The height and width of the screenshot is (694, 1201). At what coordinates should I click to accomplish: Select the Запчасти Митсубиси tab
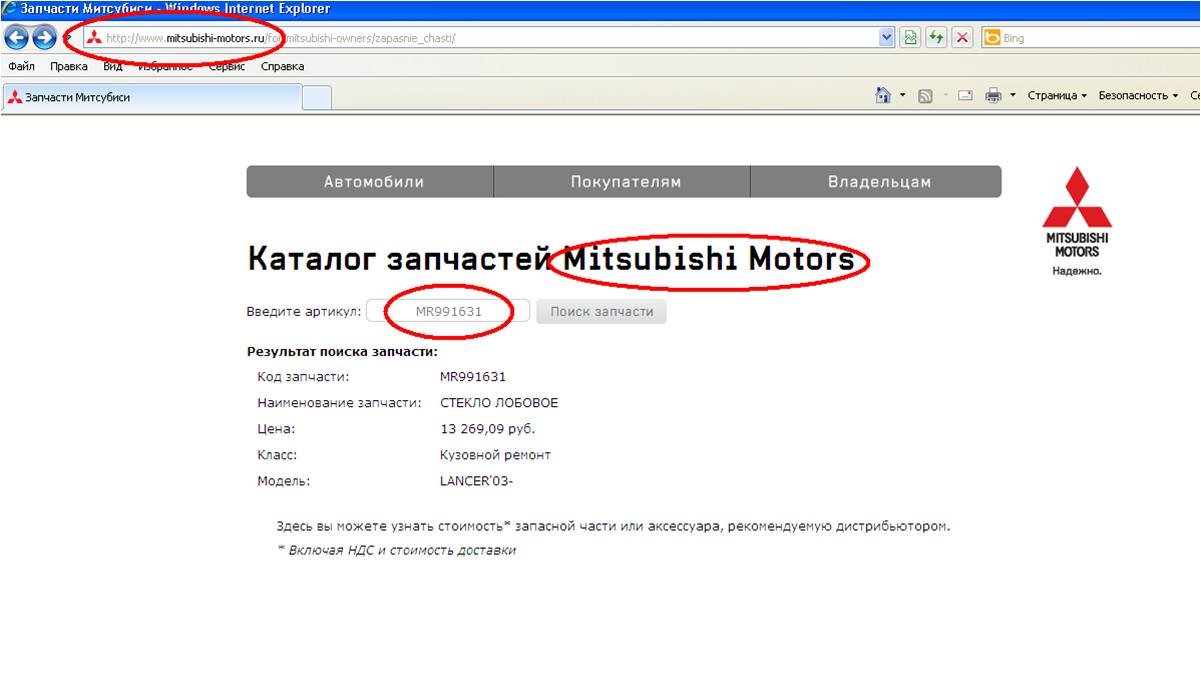click(x=151, y=97)
